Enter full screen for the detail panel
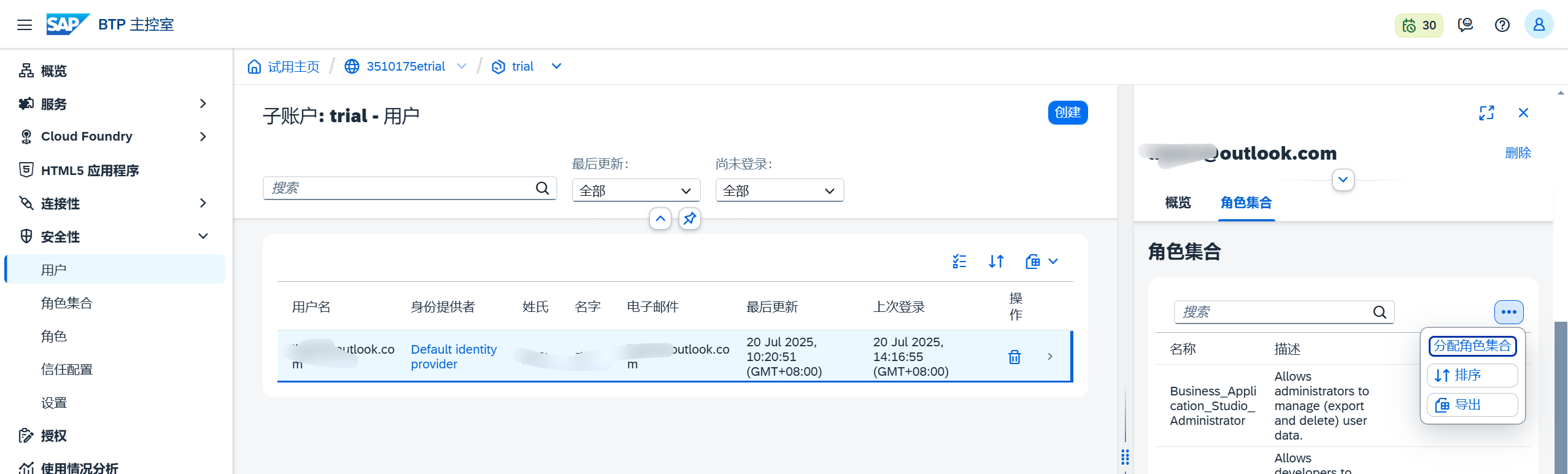The height and width of the screenshot is (474, 1568). (1486, 113)
